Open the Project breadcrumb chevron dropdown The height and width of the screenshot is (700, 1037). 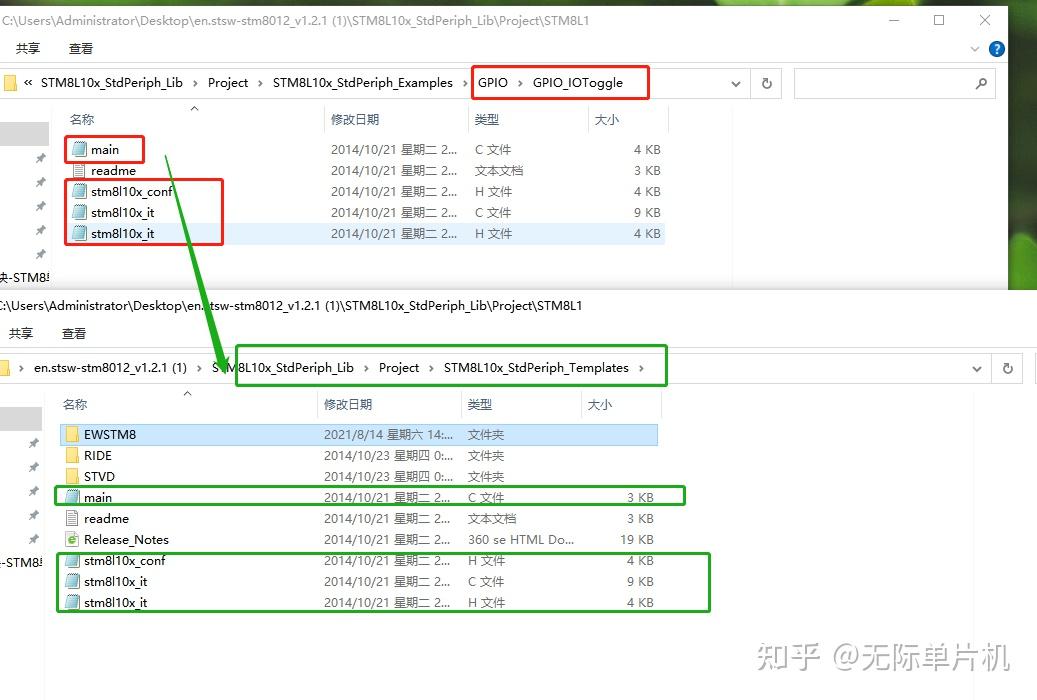click(x=260, y=83)
